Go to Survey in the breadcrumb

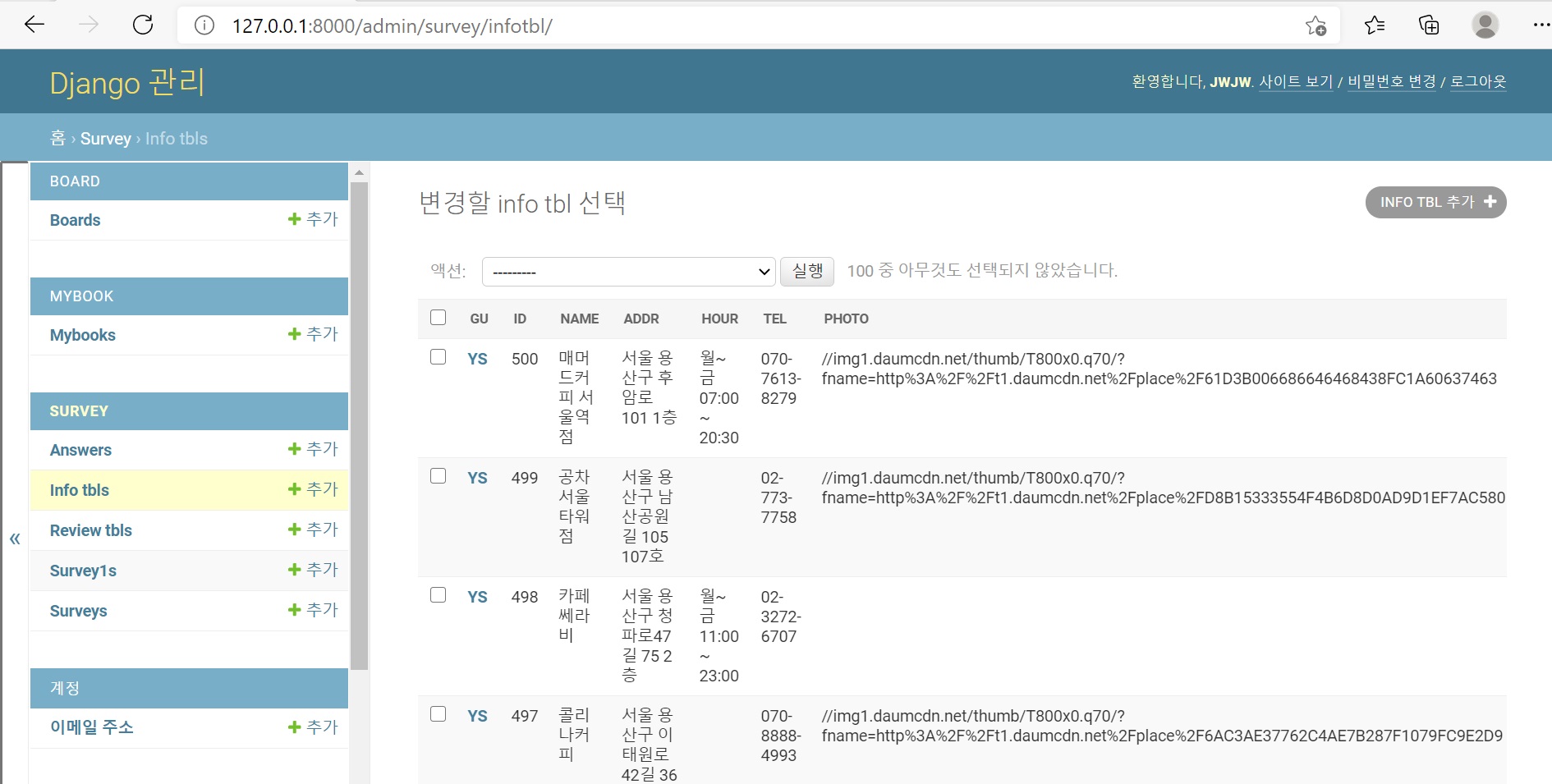tap(105, 139)
